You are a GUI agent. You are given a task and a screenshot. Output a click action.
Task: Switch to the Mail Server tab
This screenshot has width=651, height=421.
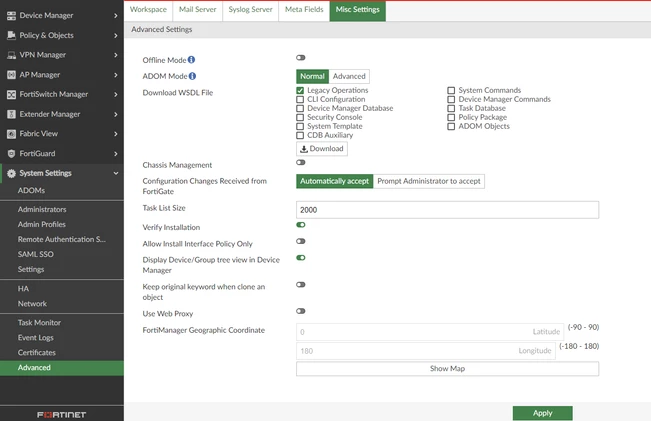click(x=198, y=10)
